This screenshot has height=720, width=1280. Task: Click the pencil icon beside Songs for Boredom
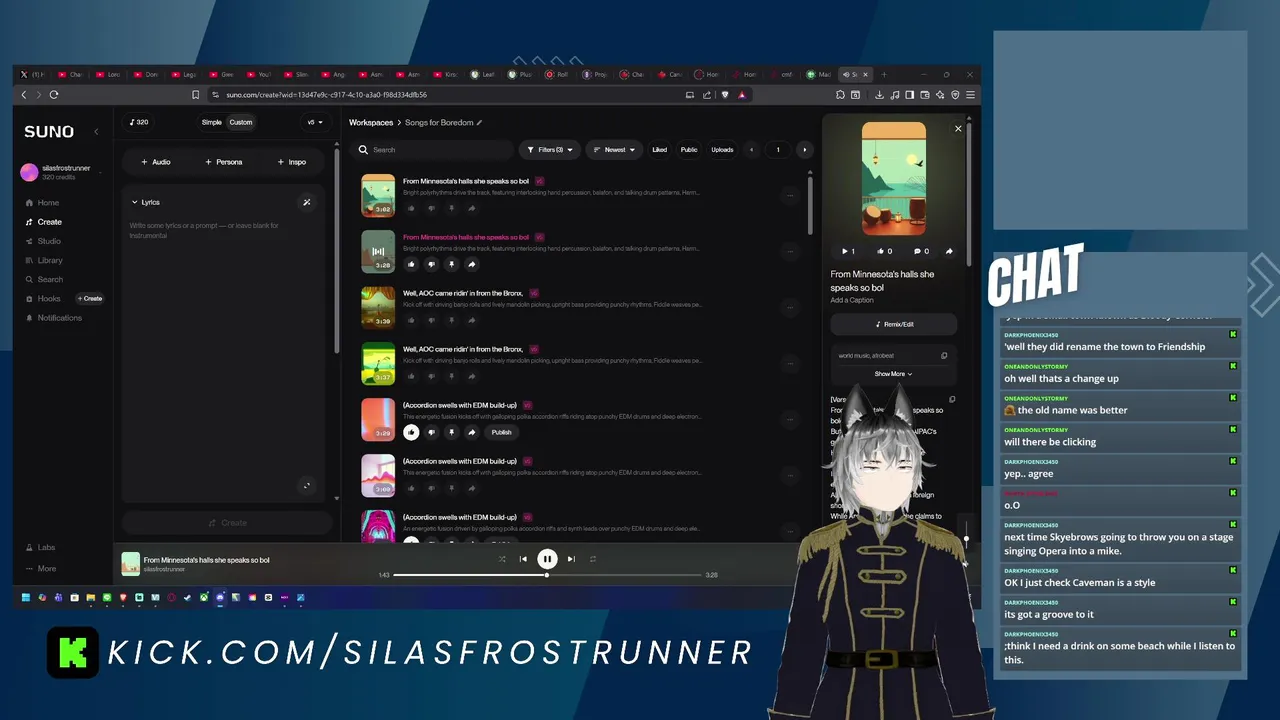pyautogui.click(x=479, y=123)
